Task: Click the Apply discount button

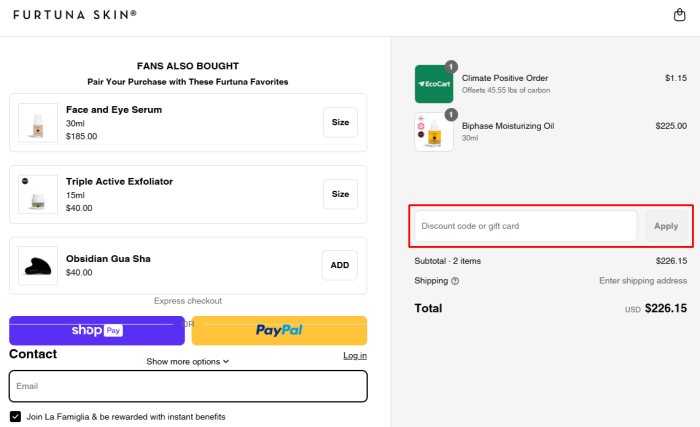Action: 666,226
